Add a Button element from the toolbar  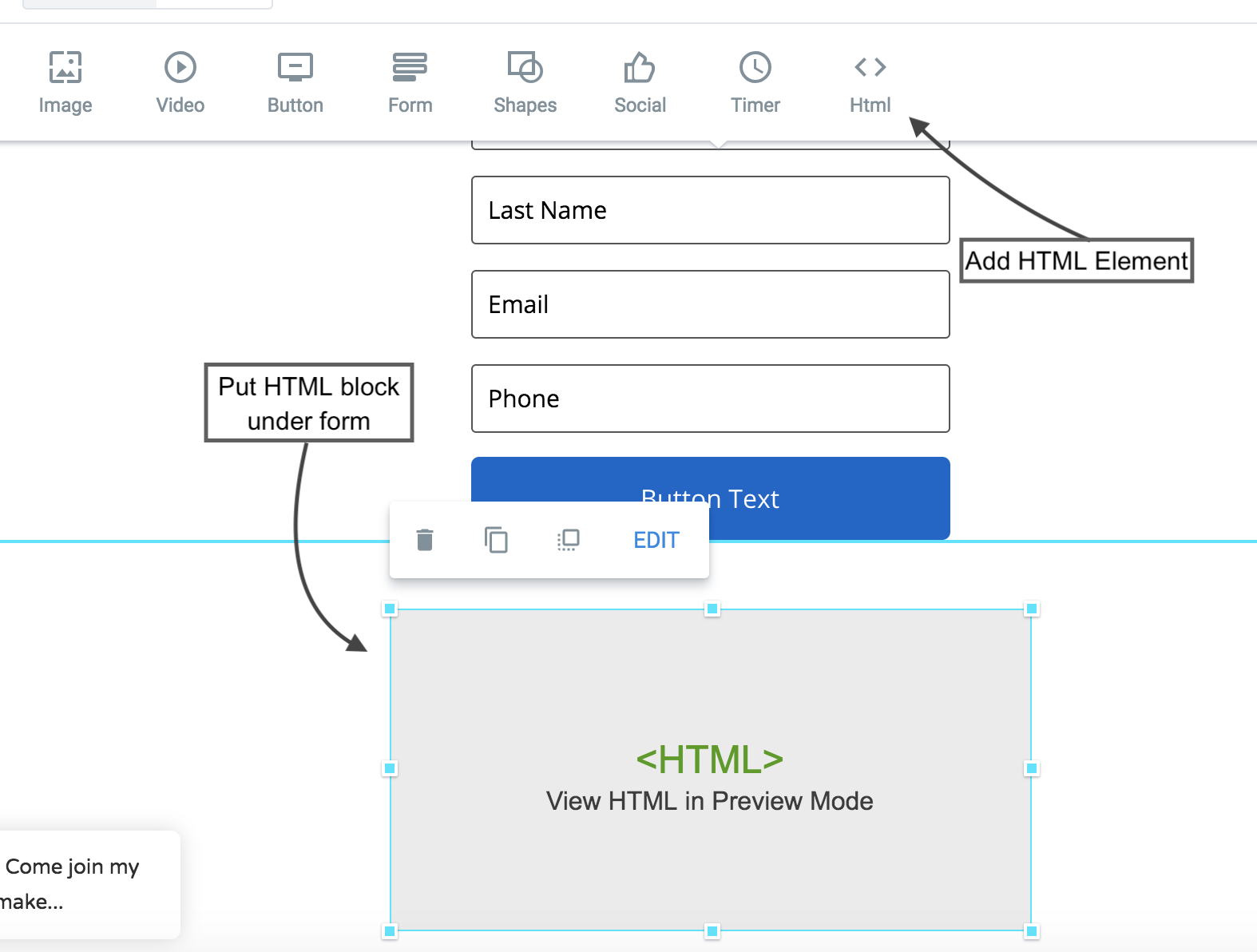point(295,81)
